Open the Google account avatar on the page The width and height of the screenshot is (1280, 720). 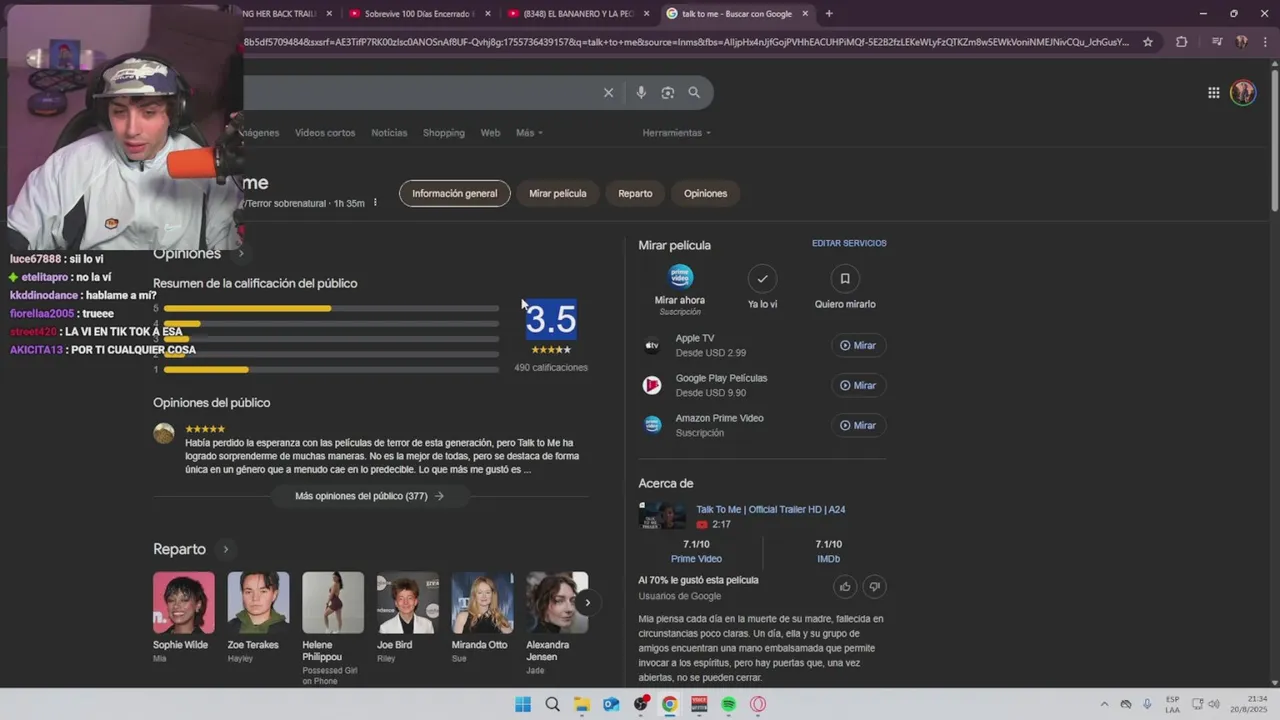point(1243,93)
